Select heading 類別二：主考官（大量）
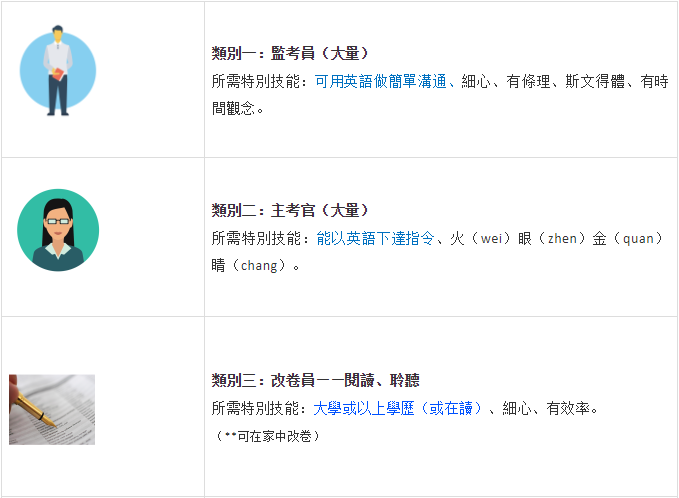Screen dimensions: 679x498 pyautogui.click(x=290, y=210)
